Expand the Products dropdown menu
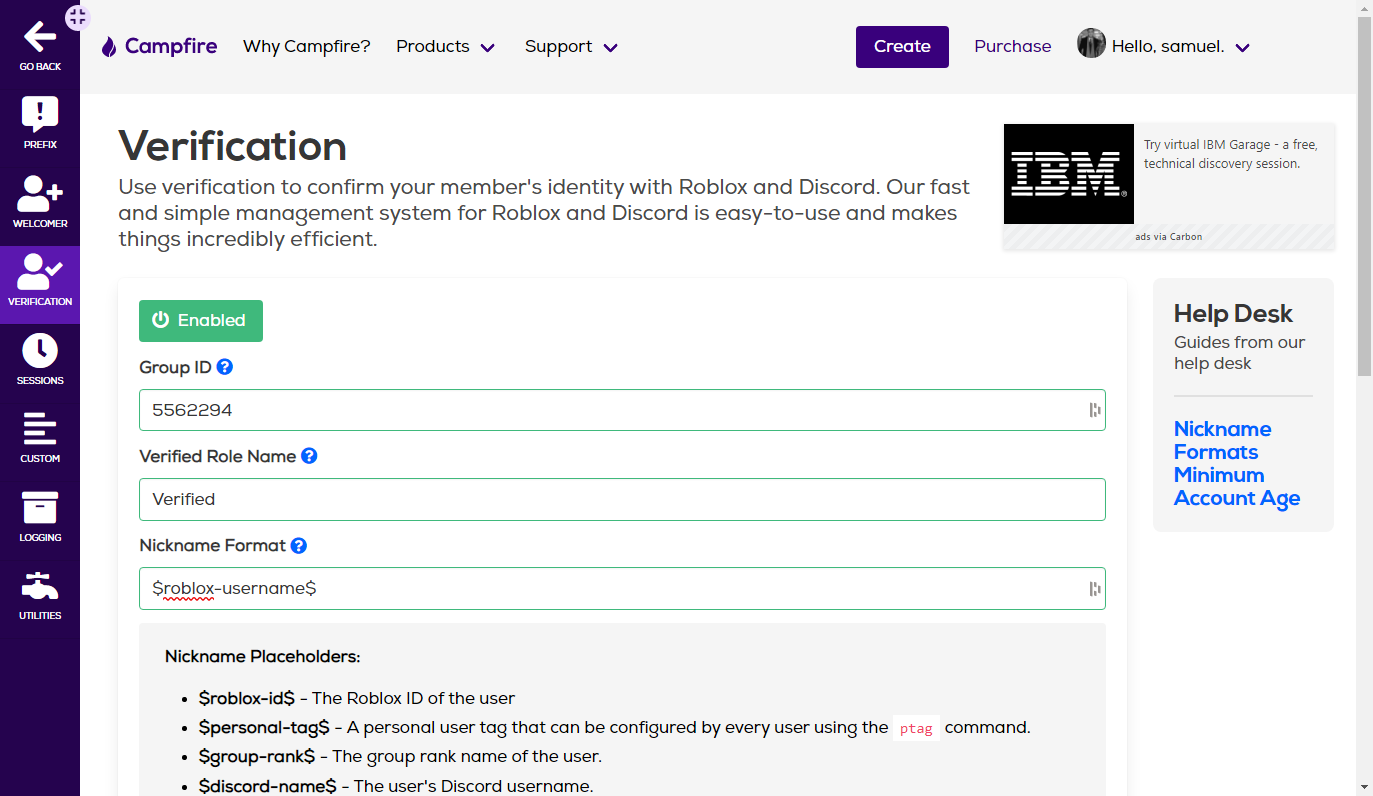The height and width of the screenshot is (796, 1373). coord(446,47)
